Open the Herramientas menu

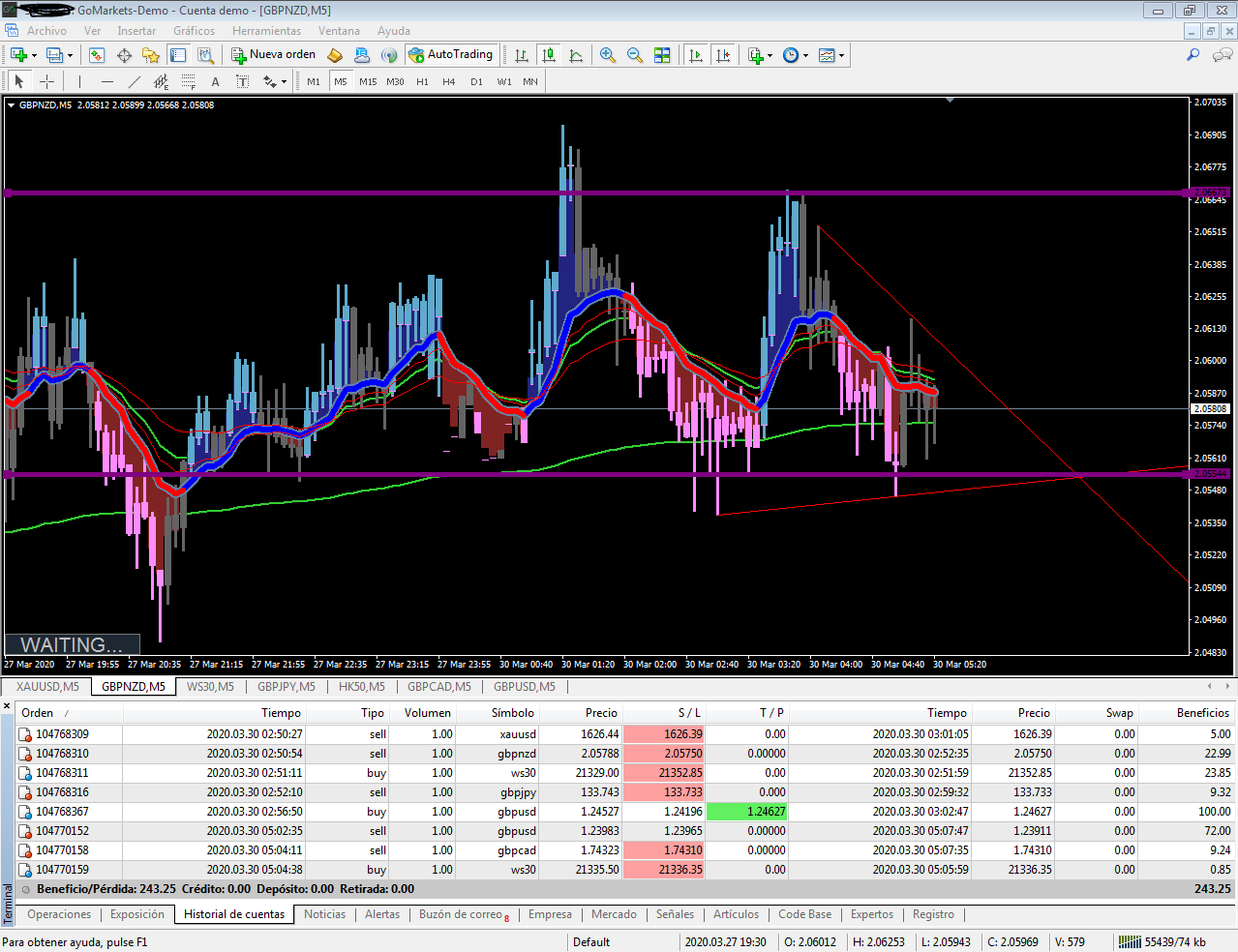pos(266,31)
